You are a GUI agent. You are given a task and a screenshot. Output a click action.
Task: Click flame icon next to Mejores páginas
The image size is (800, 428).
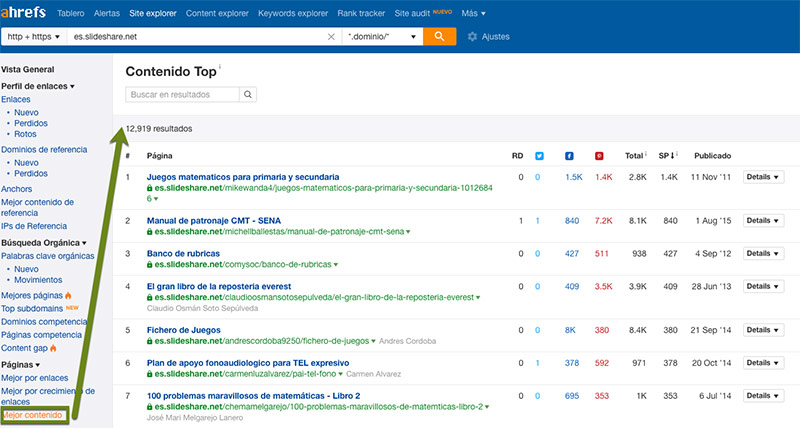68,295
